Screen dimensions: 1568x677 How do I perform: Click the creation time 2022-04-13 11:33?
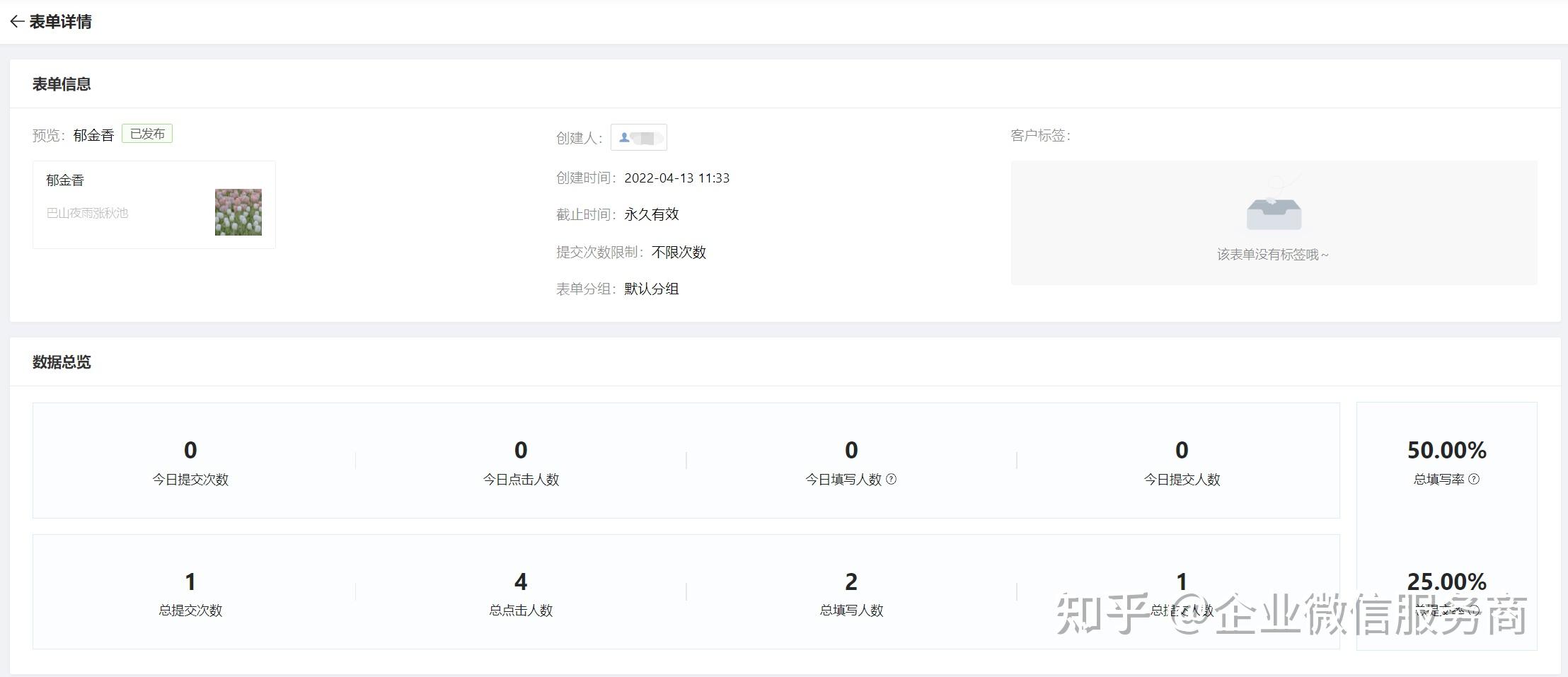pos(676,178)
